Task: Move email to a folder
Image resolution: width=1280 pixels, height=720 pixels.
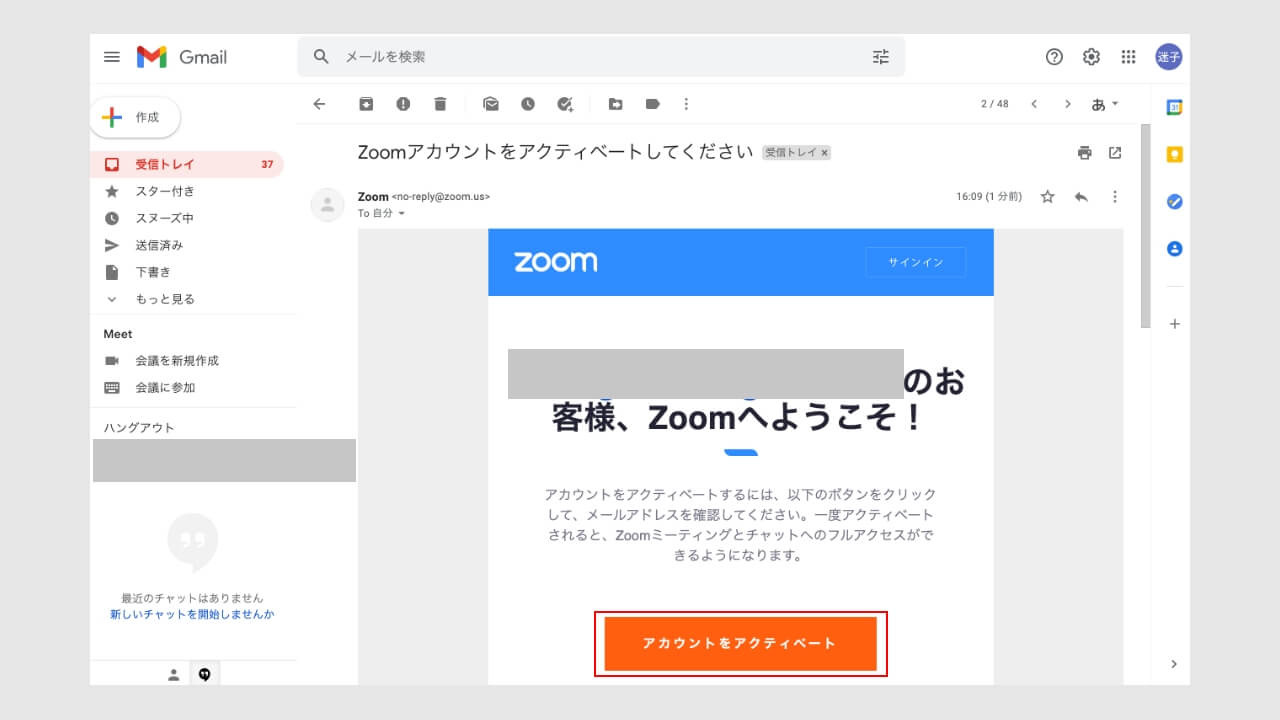Action: (616, 104)
